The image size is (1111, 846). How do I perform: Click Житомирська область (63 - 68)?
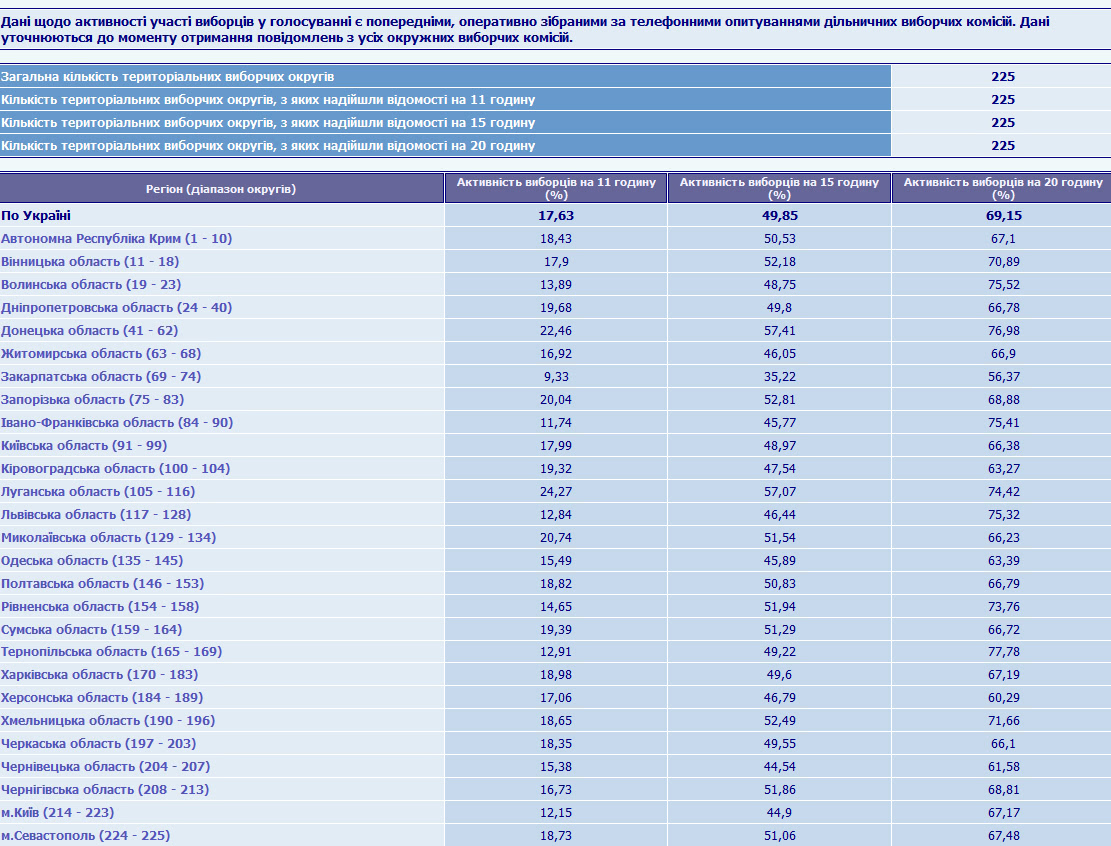(x=101, y=354)
